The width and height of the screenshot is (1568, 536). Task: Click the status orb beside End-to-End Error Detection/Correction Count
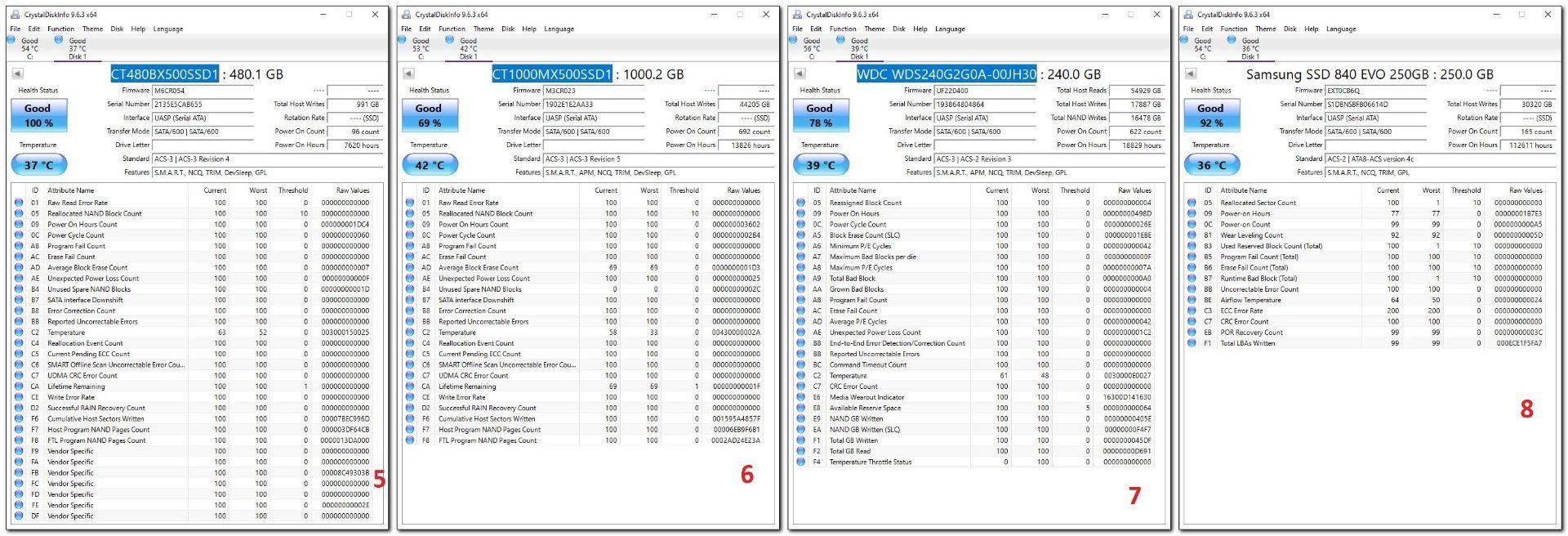coord(801,343)
